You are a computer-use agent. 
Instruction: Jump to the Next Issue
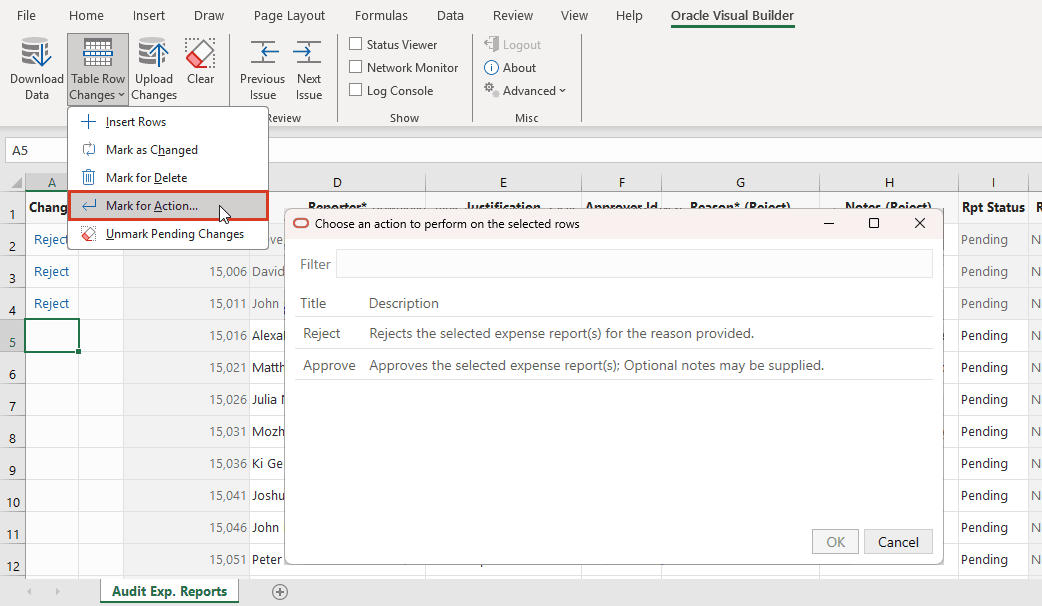point(308,67)
